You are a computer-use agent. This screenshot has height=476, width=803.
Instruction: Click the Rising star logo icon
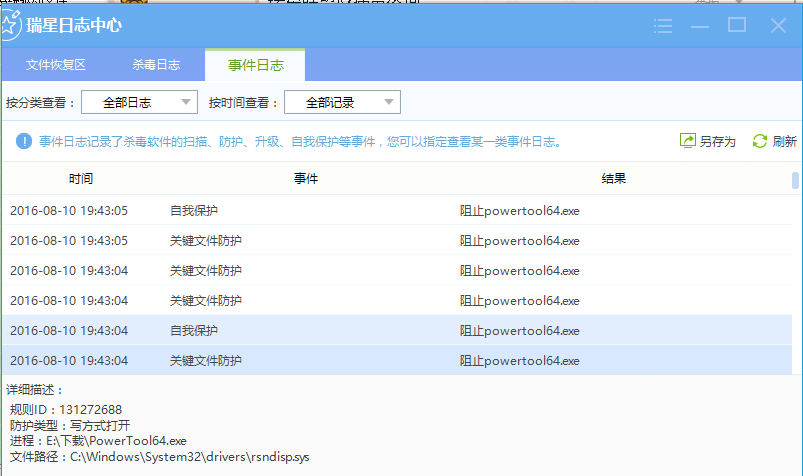pos(10,25)
